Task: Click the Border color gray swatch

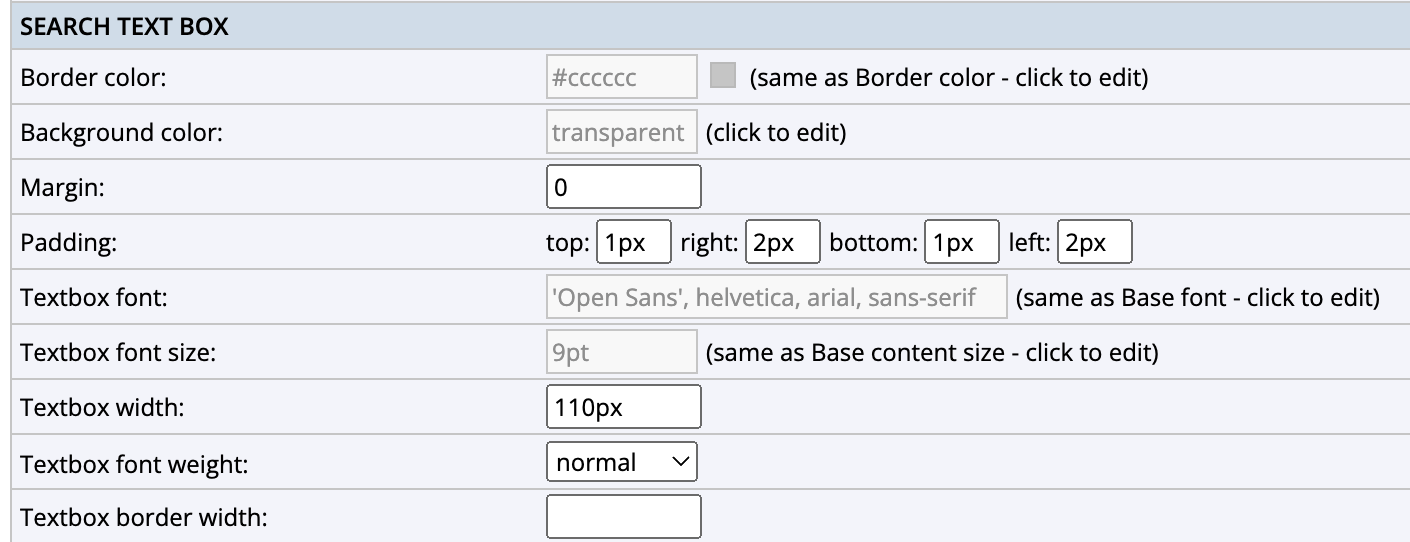Action: click(x=722, y=76)
